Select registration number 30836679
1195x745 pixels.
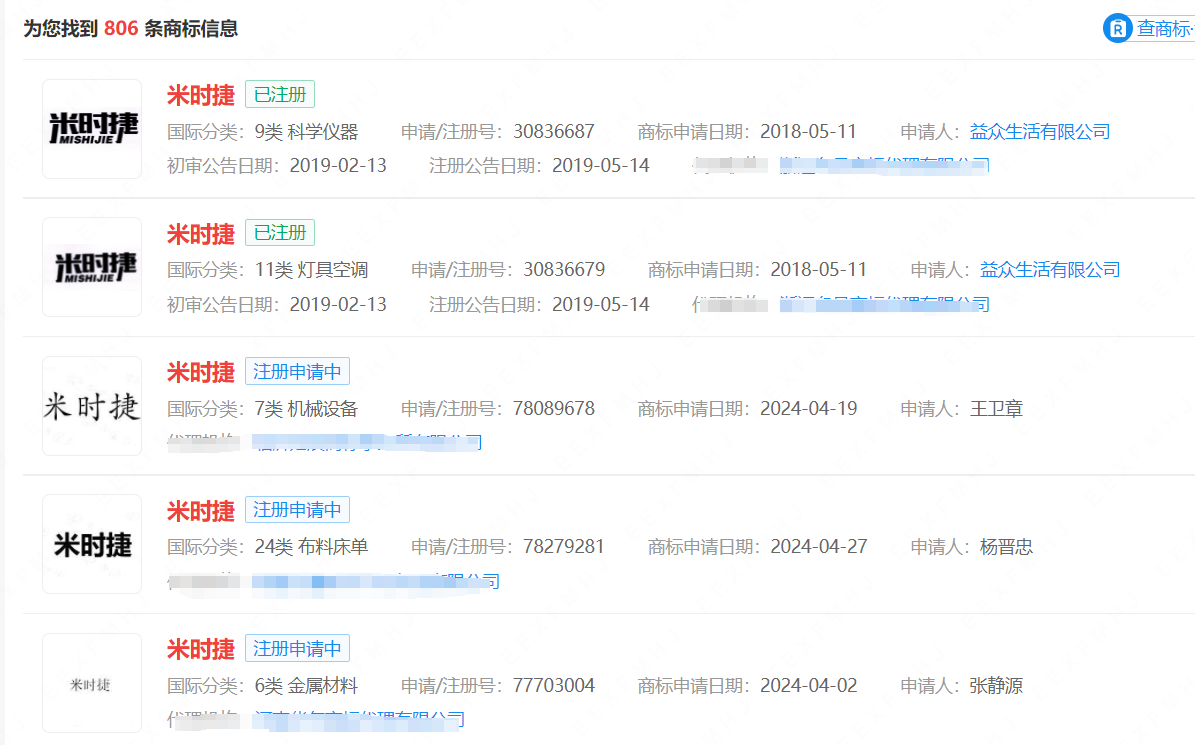(x=564, y=270)
